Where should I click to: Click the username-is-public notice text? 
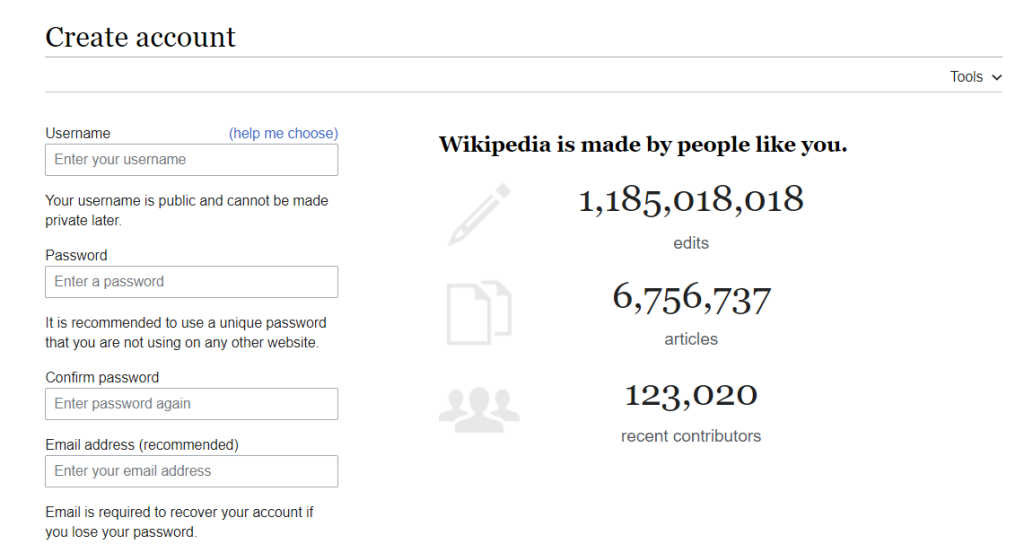click(x=187, y=210)
